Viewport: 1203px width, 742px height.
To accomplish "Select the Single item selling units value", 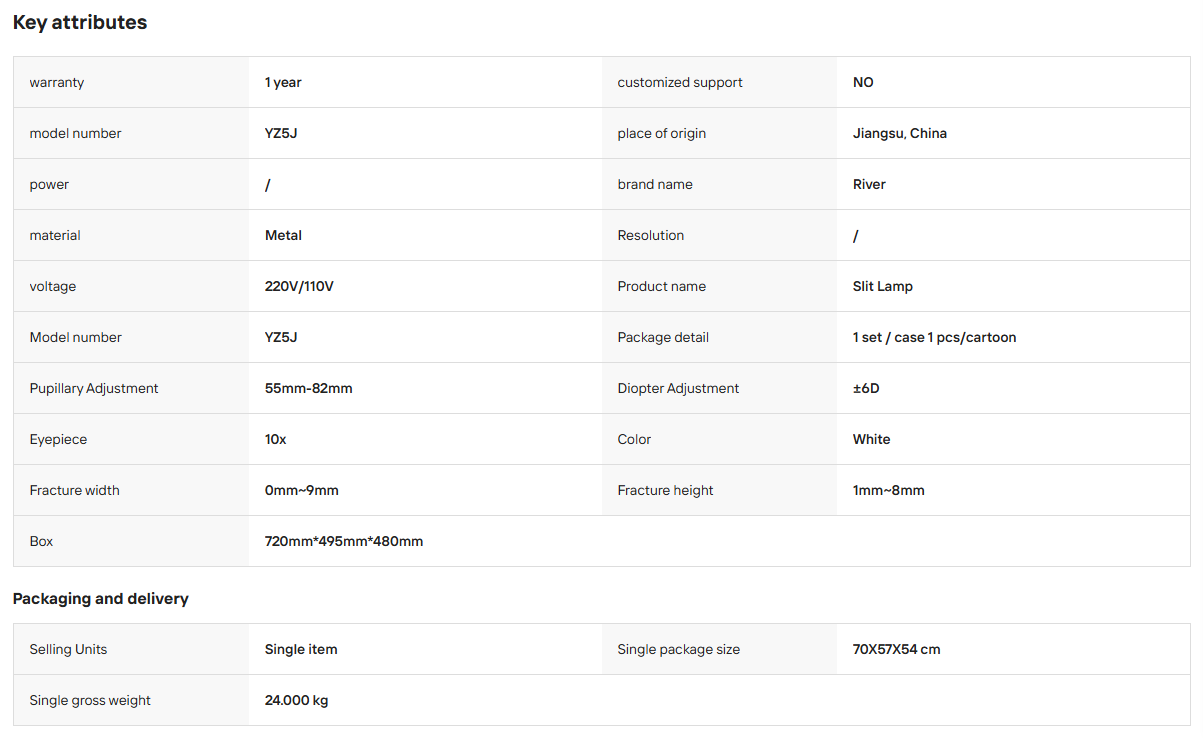I will (x=301, y=649).
